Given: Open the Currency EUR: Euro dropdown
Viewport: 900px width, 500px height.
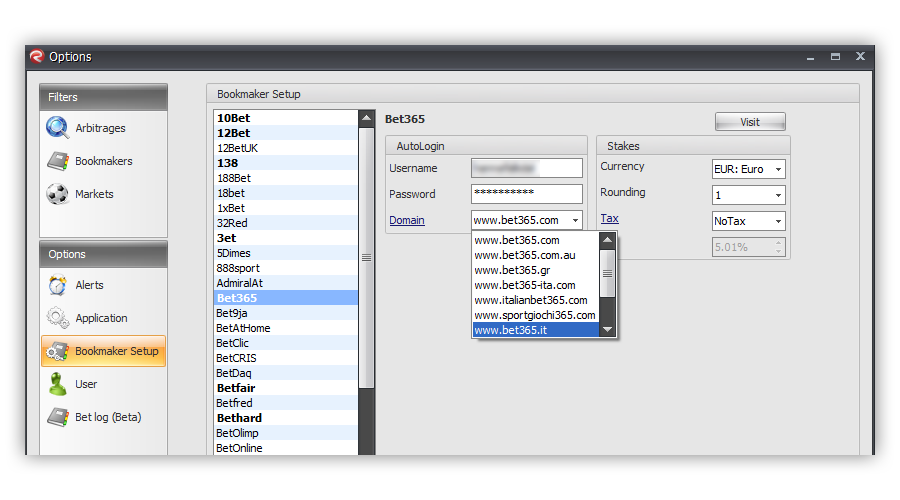Looking at the screenshot, I should (x=748, y=169).
